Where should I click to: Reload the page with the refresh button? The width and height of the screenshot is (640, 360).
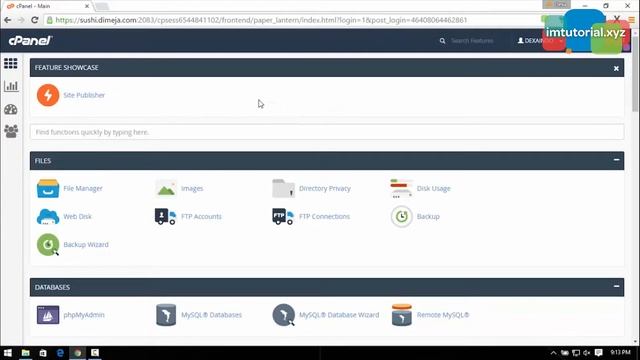35,20
